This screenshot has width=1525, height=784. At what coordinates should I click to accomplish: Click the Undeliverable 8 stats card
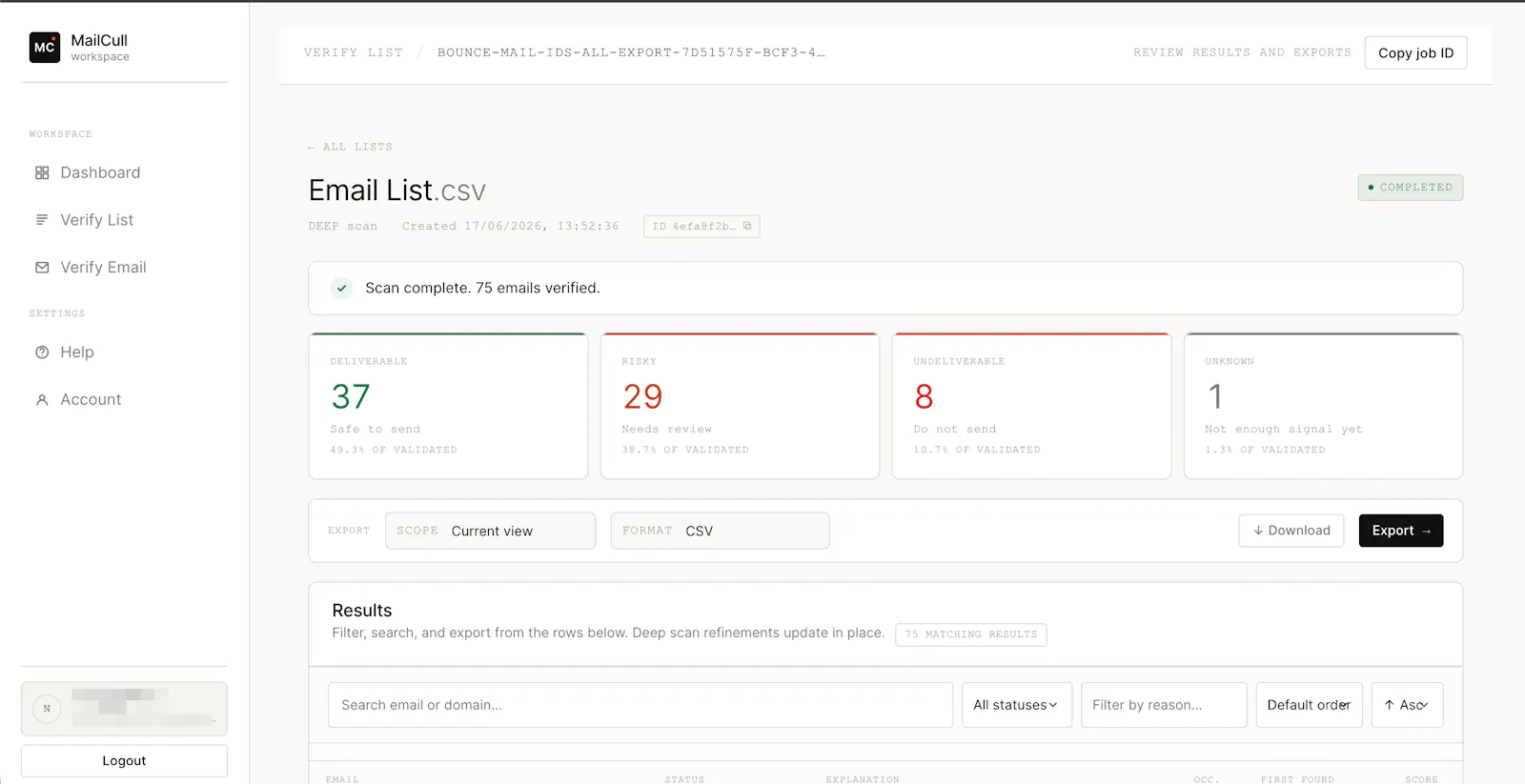1031,406
